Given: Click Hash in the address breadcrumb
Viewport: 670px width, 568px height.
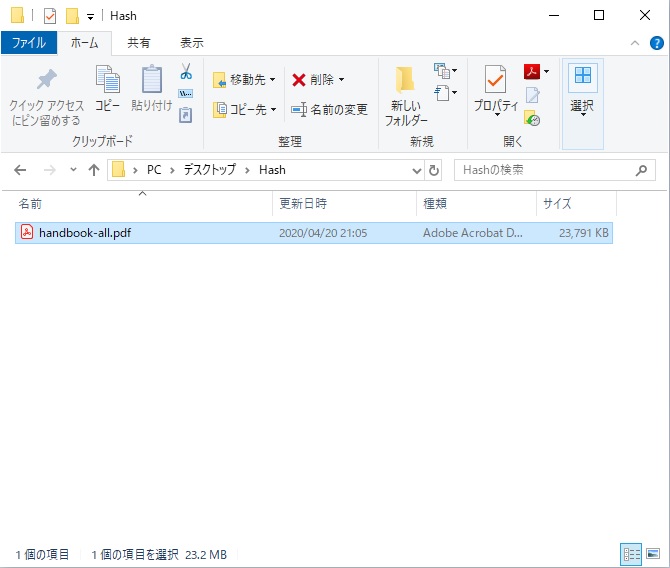Looking at the screenshot, I should point(272,170).
